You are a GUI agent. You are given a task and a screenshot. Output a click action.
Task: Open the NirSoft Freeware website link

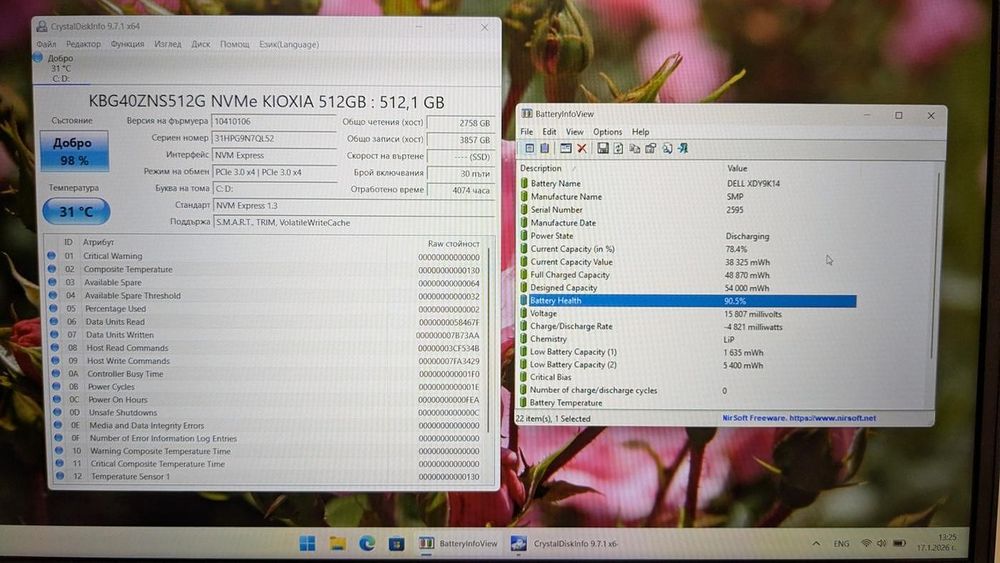pyautogui.click(x=798, y=418)
